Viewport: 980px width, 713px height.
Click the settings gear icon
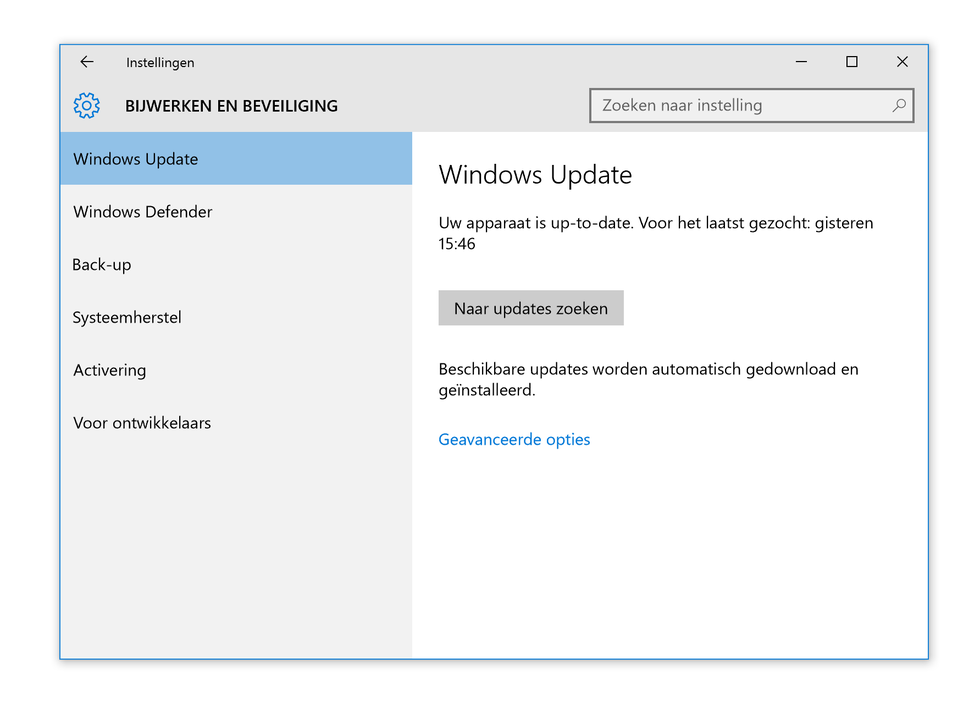(x=86, y=106)
